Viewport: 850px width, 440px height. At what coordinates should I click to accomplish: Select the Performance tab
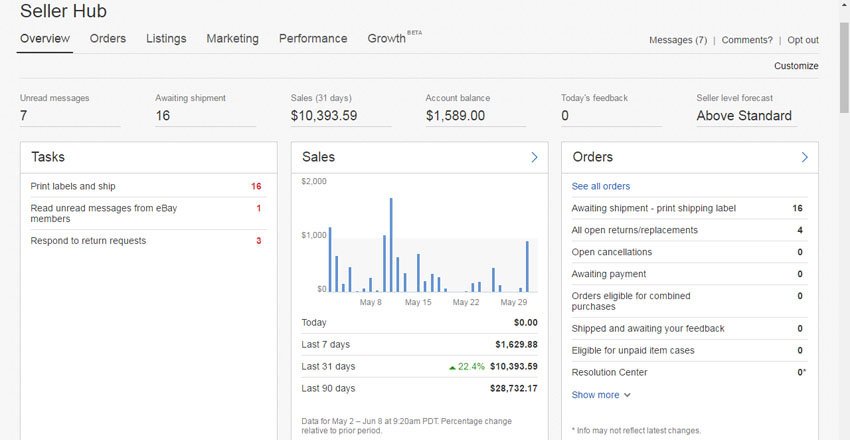(x=313, y=39)
